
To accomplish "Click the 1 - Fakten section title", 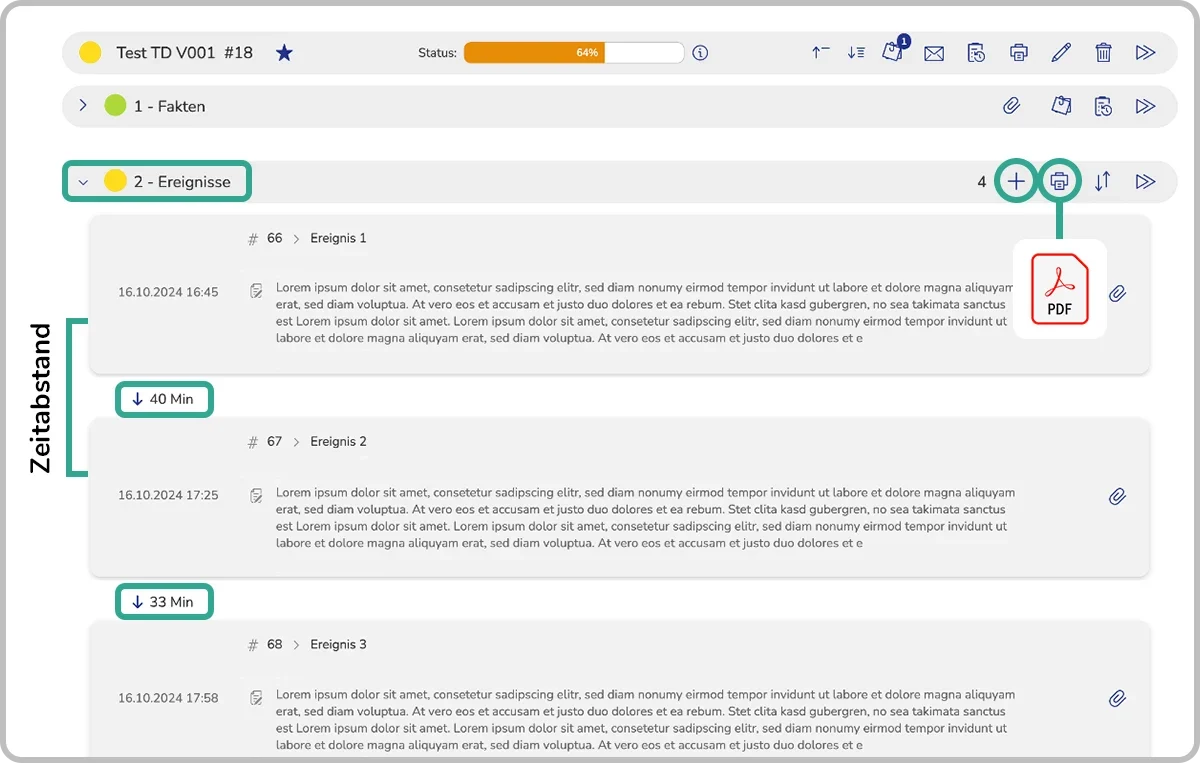I will (x=170, y=106).
